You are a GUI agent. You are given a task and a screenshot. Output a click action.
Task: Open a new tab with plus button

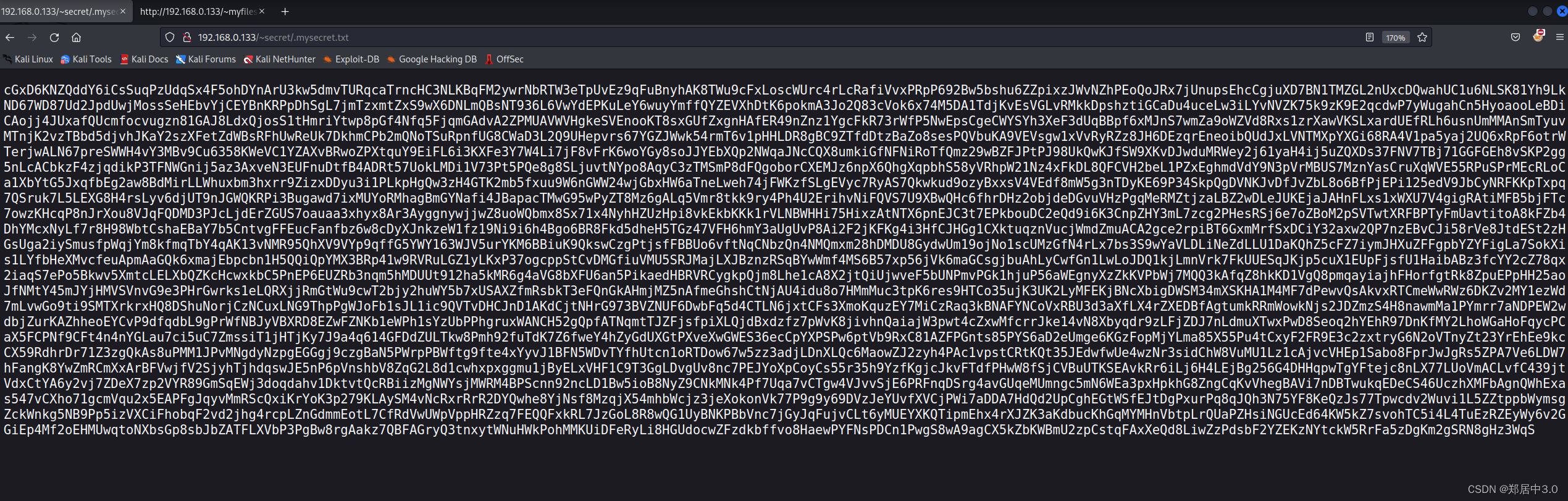285,12
